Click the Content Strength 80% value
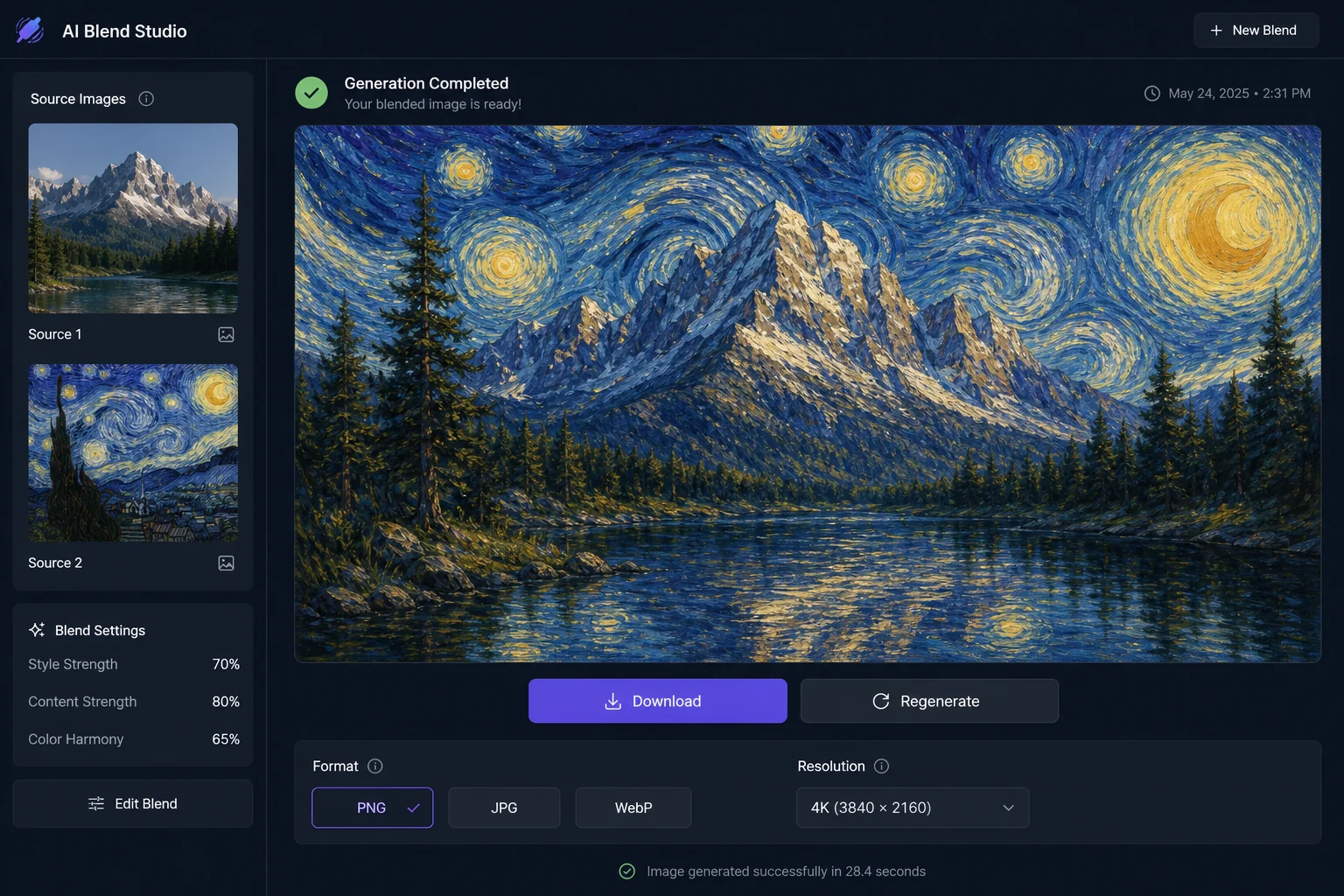 coord(226,702)
